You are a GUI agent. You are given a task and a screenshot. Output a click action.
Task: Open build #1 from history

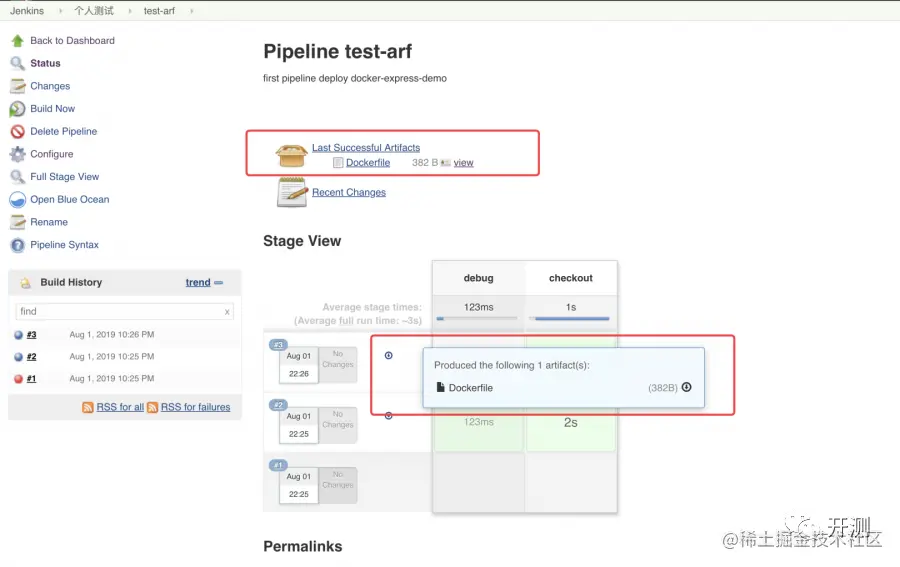coord(32,379)
